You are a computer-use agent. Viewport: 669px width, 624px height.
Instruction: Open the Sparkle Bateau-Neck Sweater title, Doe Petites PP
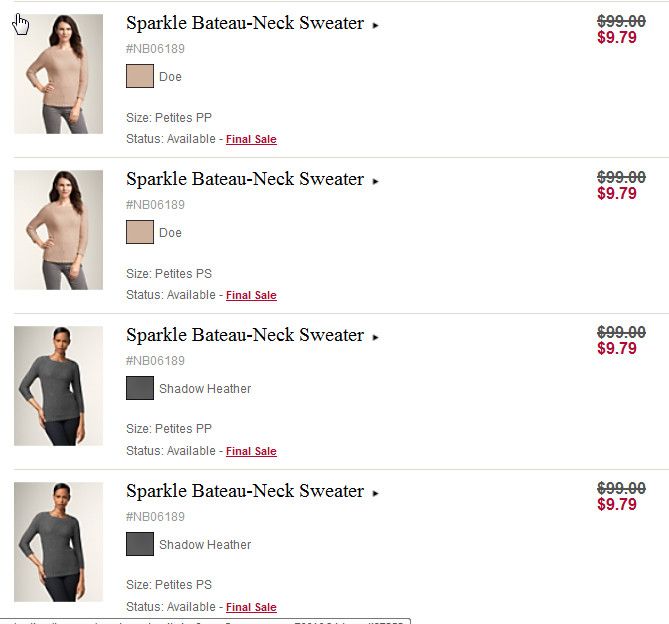(244, 23)
